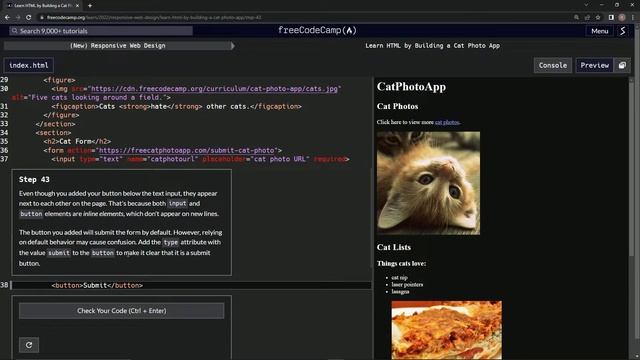Click the address bar URL
640x360 pixels.
[154, 18]
